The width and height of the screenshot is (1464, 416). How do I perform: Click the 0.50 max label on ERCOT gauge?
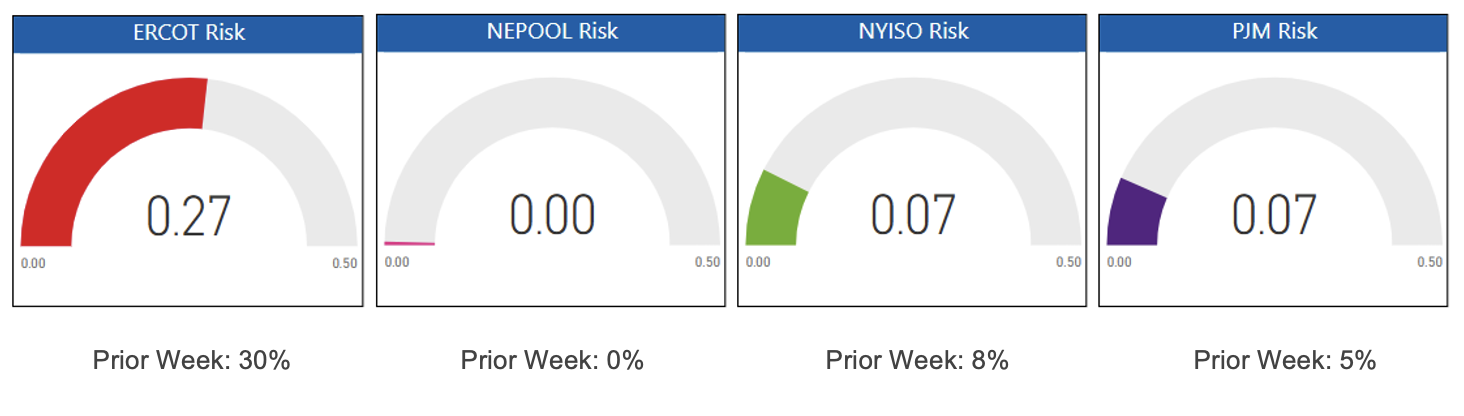(x=344, y=263)
